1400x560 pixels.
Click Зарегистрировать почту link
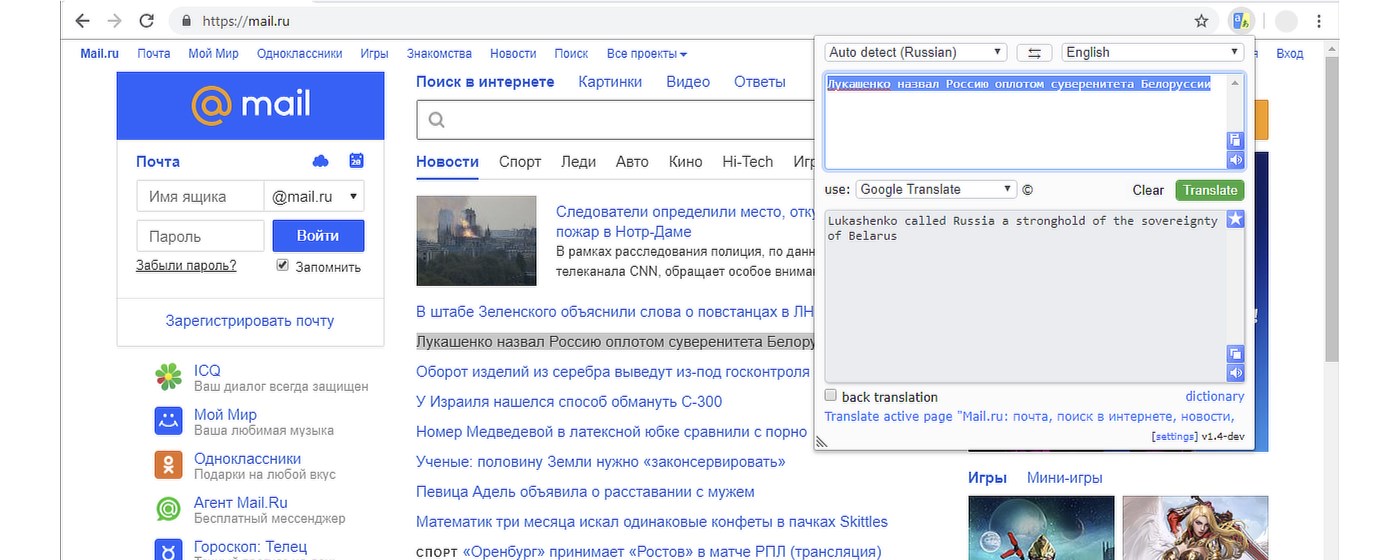[x=250, y=321]
